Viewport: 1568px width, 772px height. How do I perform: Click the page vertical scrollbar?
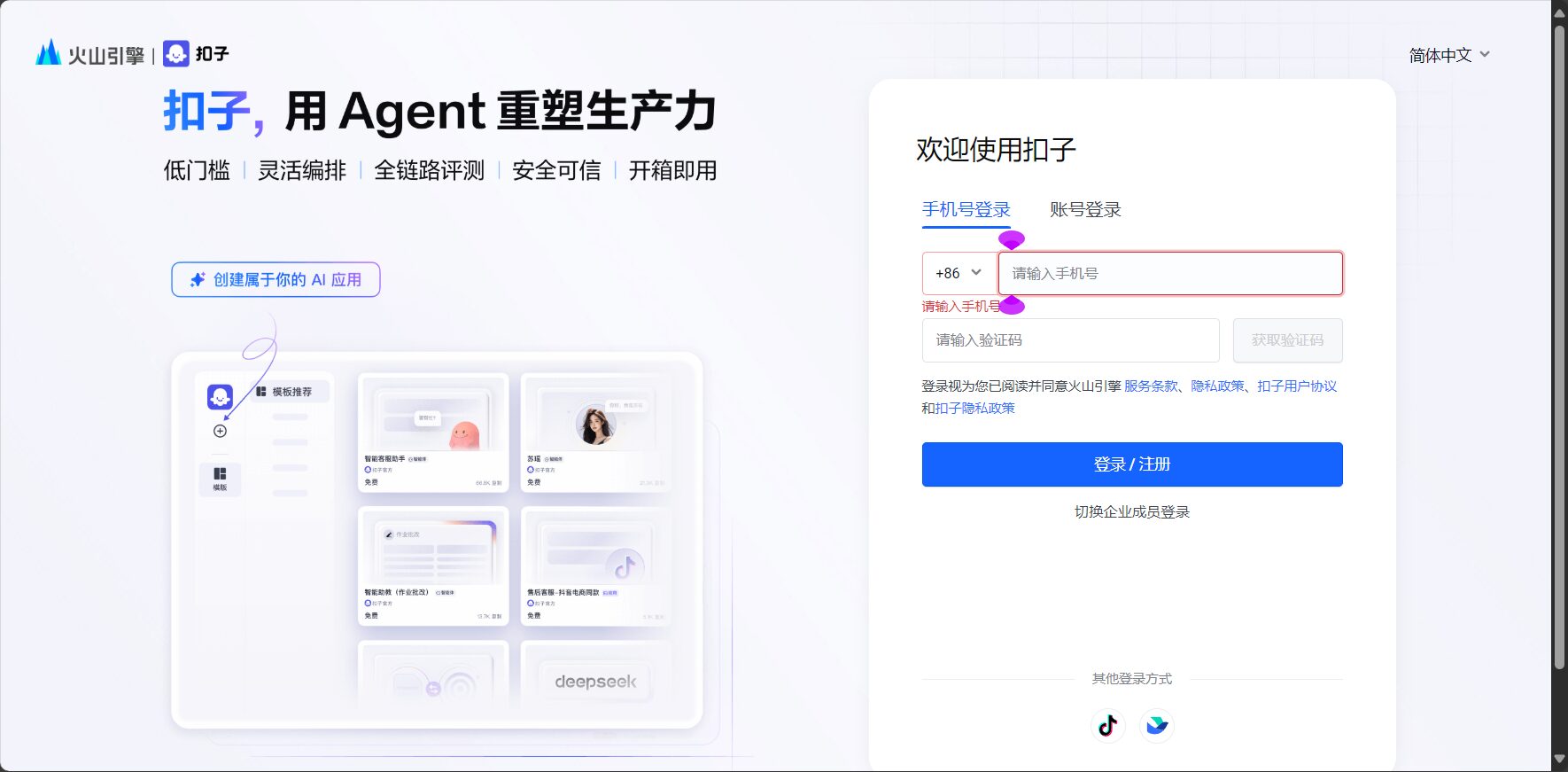(1560, 346)
